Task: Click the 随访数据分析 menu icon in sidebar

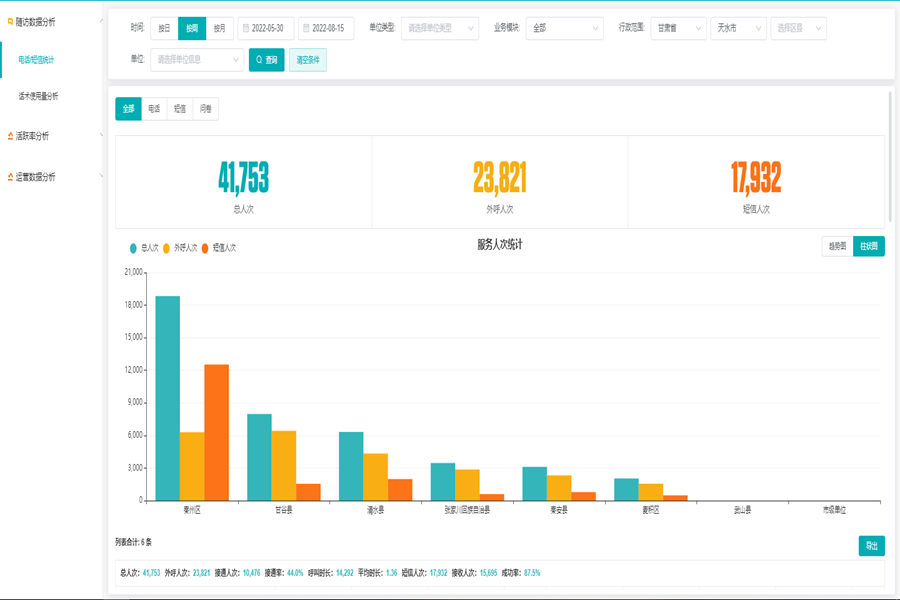Action: (10, 21)
